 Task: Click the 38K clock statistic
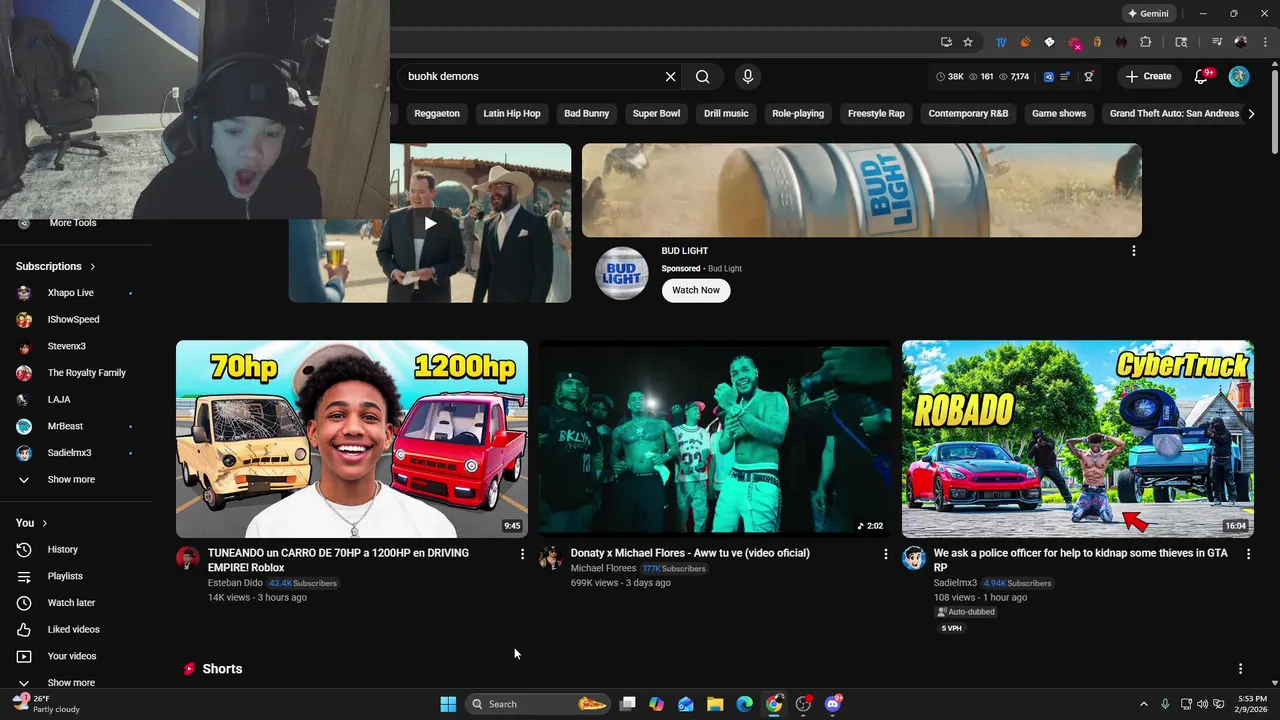950,76
